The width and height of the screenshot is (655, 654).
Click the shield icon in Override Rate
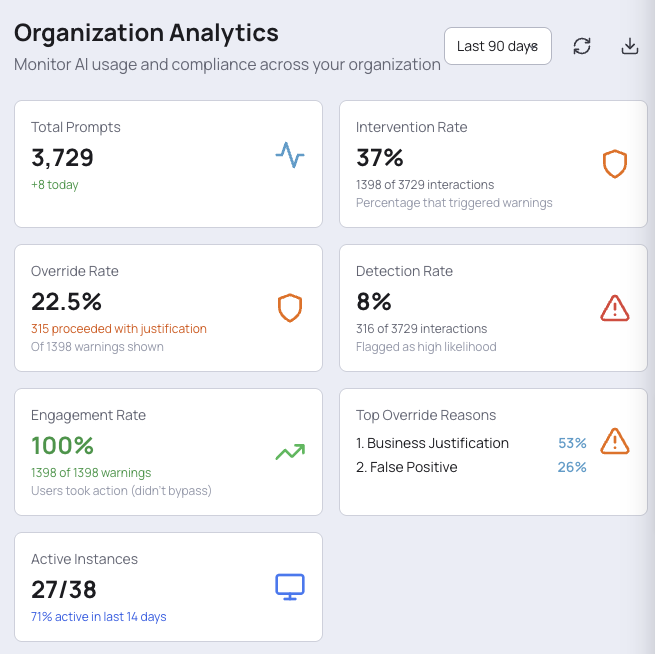(290, 308)
